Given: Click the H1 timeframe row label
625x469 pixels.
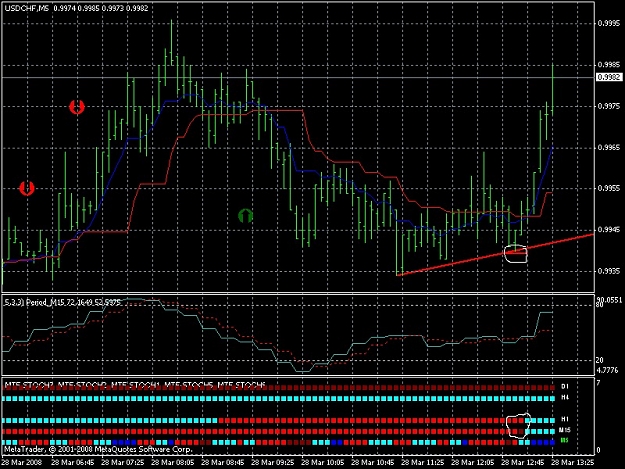Looking at the screenshot, I should click(564, 419).
